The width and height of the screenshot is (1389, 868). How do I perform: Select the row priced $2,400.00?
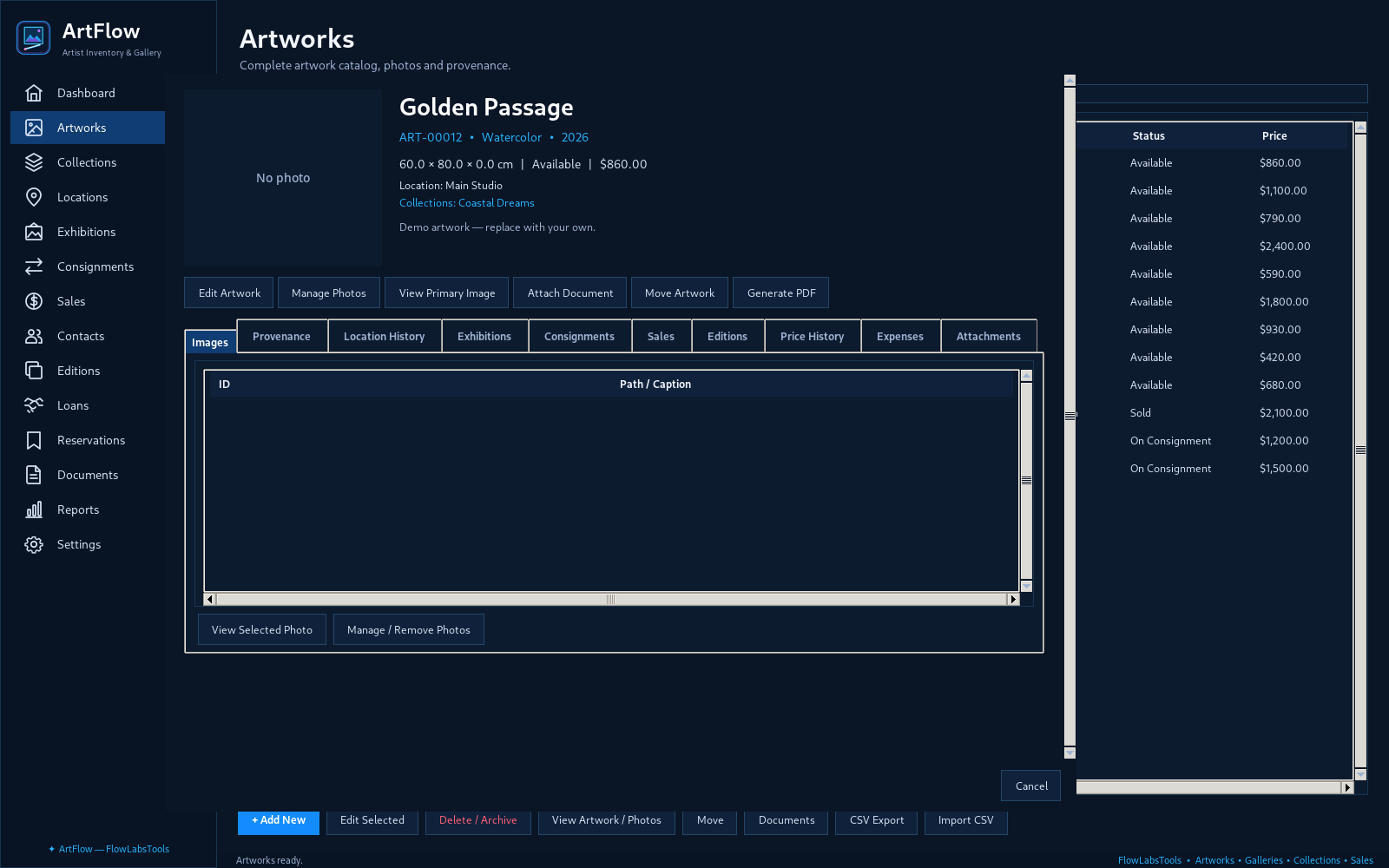(1212, 247)
